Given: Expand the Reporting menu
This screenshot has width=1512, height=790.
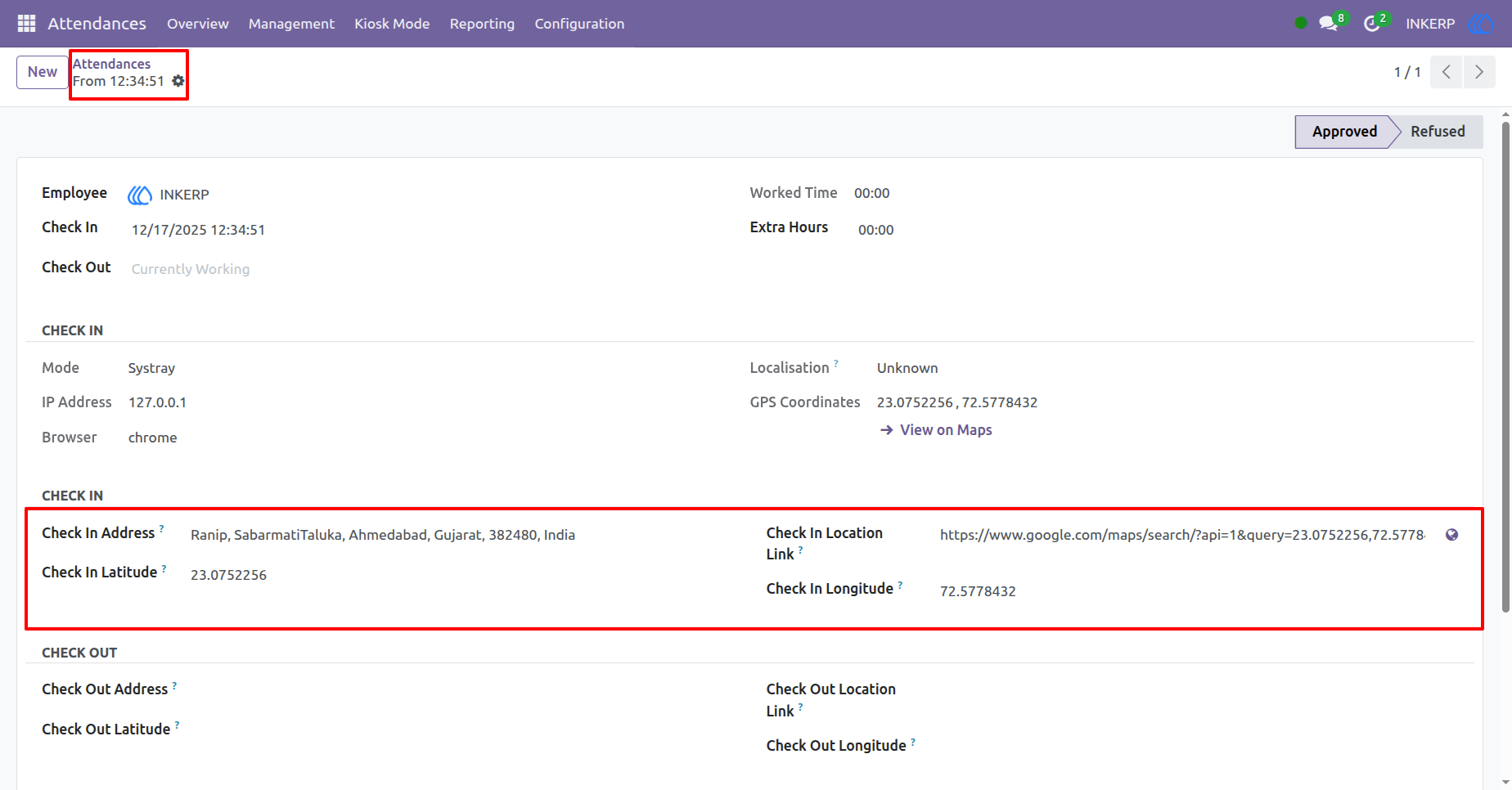Looking at the screenshot, I should 482,24.
